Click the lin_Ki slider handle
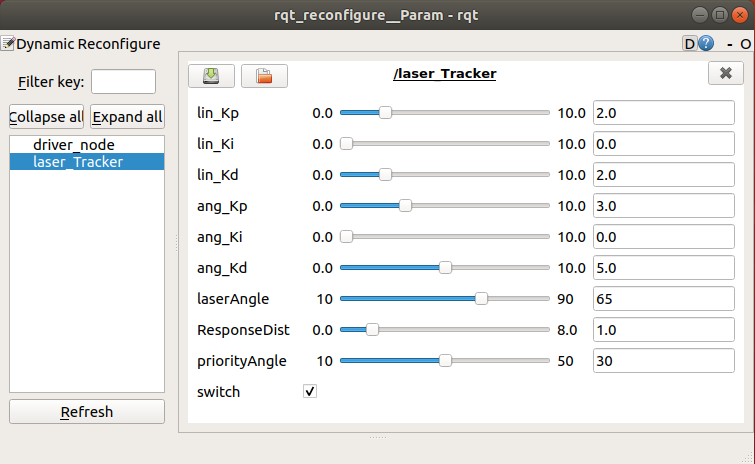755x464 pixels. [x=346, y=143]
